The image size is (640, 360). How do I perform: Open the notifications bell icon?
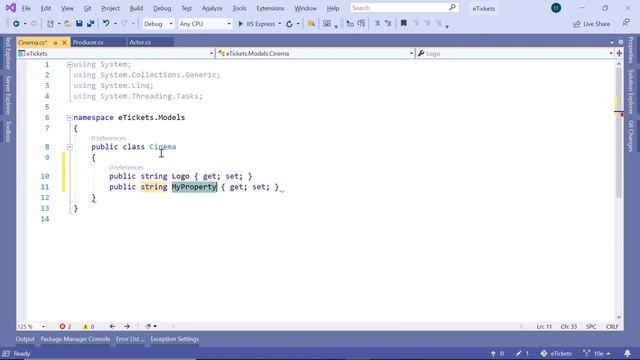[x=627, y=353]
